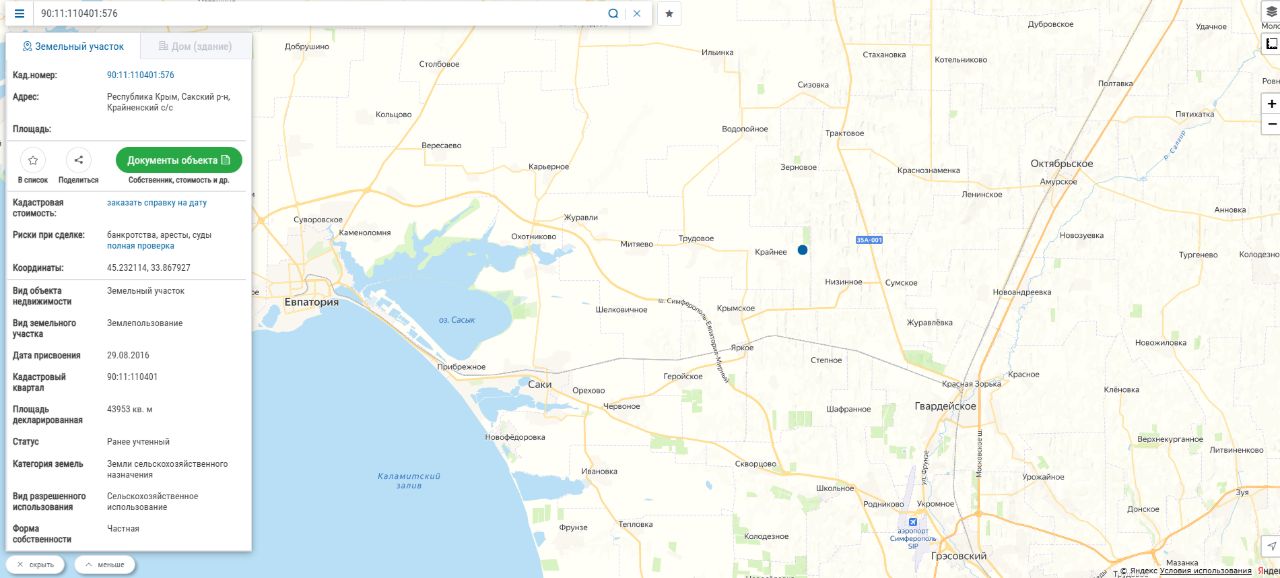Screen dimensions: 1280x578
Task: Click the Красногвардейское... Краснознаменка village label
Action: click(928, 170)
